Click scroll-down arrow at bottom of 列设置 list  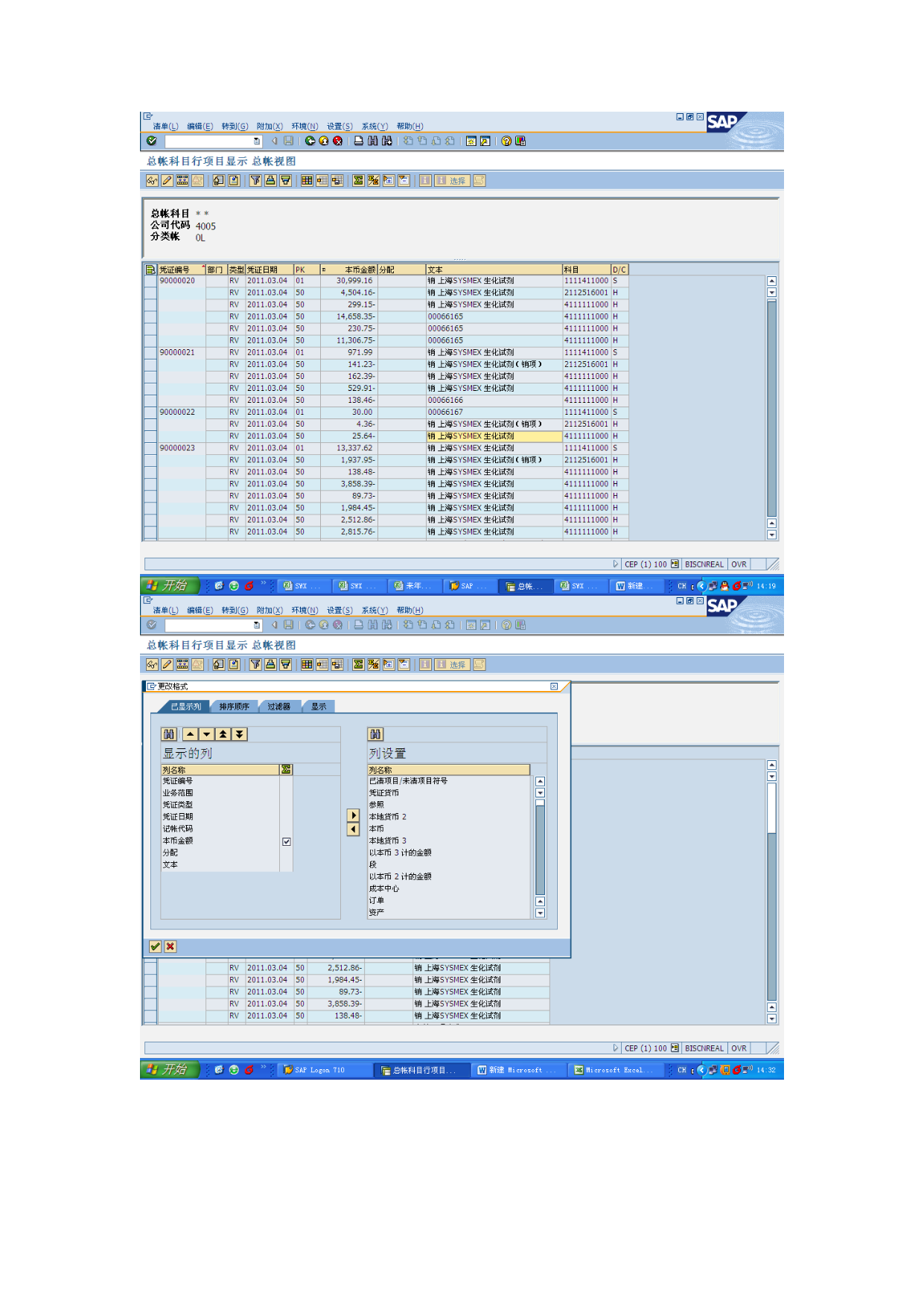[x=540, y=913]
